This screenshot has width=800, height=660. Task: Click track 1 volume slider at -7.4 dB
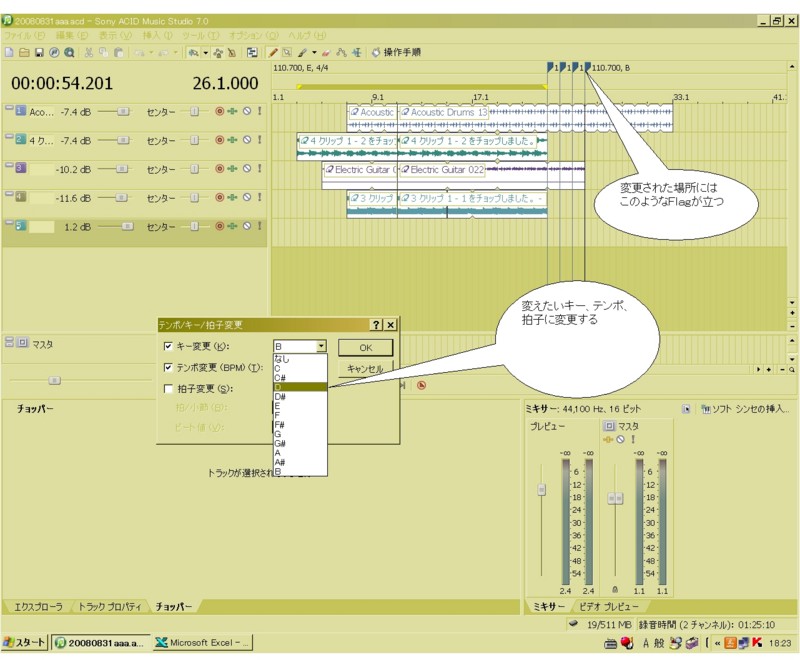point(123,111)
